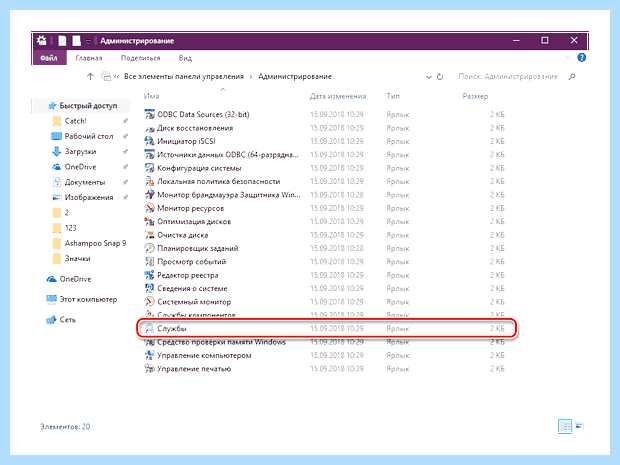Click the help question mark icon
Viewport: 620px width, 465px height.
581,58
